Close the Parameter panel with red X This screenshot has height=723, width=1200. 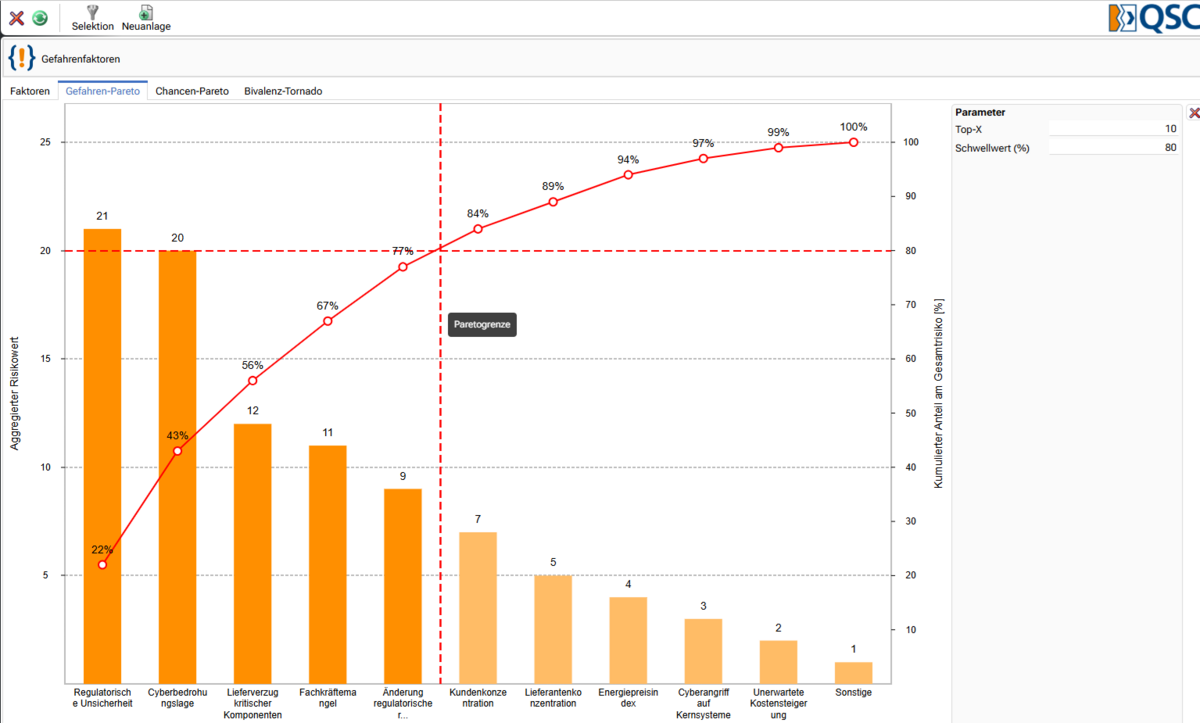point(1193,113)
